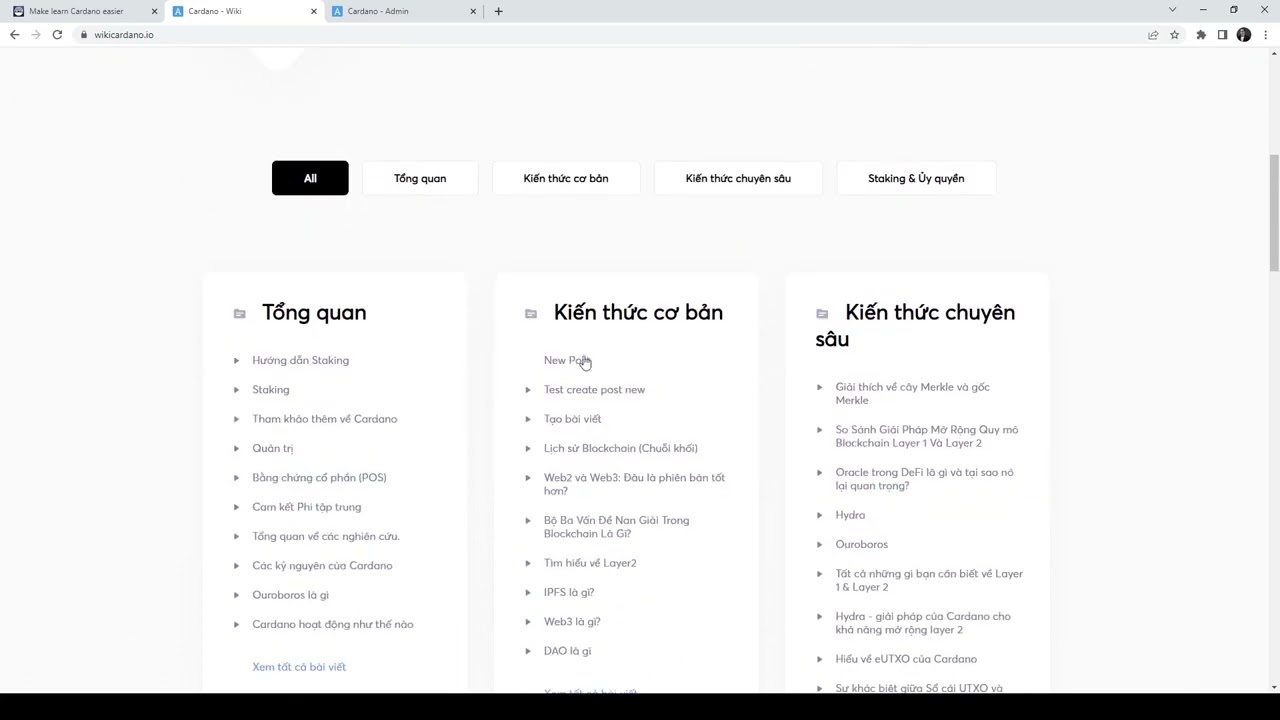Click the page vertical scrollbar
The width and height of the screenshot is (1280, 720).
pyautogui.click(x=1274, y=212)
